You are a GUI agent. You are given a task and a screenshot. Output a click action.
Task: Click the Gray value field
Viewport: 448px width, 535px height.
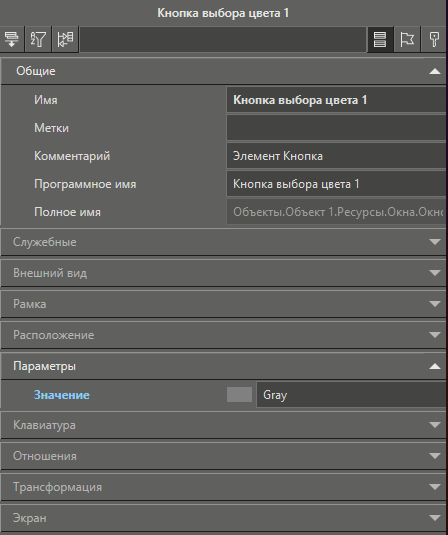click(x=351, y=395)
